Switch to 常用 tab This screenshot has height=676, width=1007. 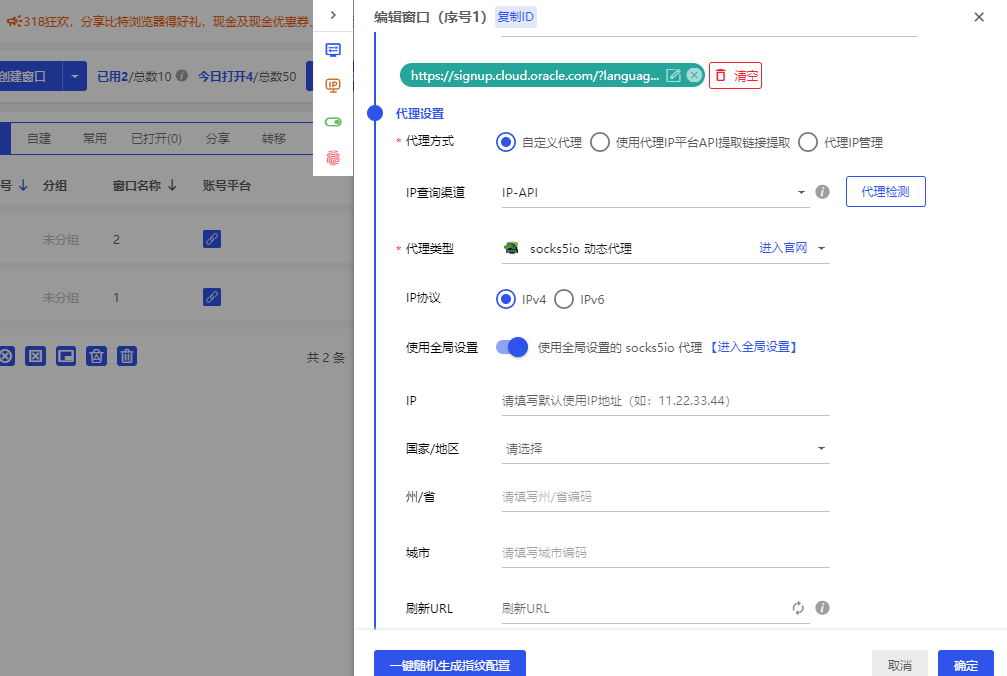[x=94, y=139]
